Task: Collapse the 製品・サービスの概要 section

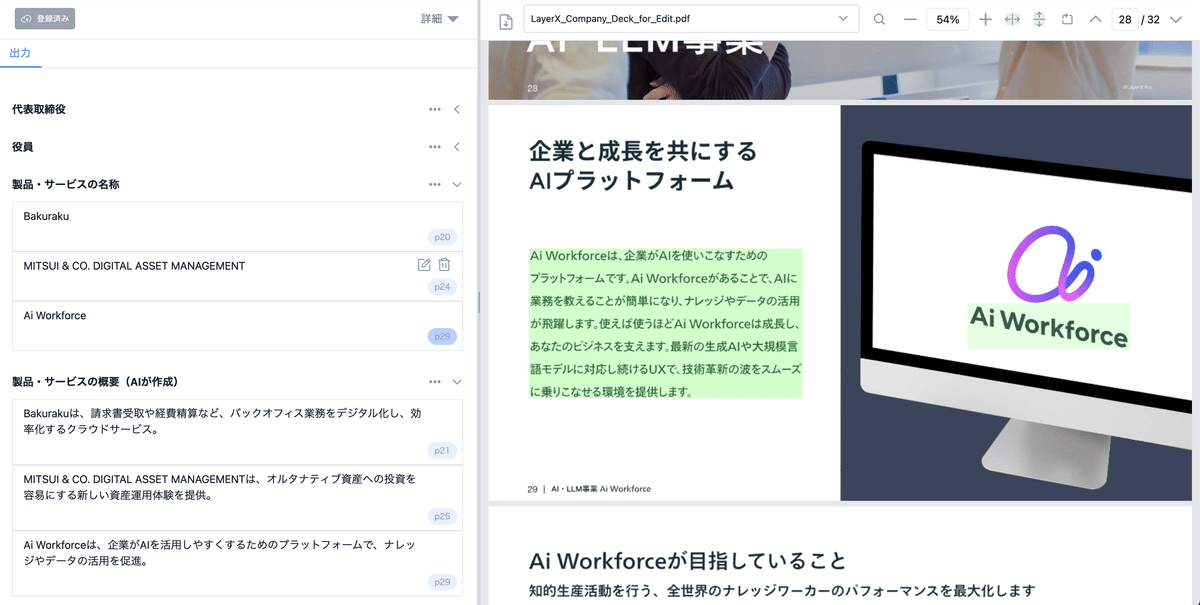Action: coord(457,382)
